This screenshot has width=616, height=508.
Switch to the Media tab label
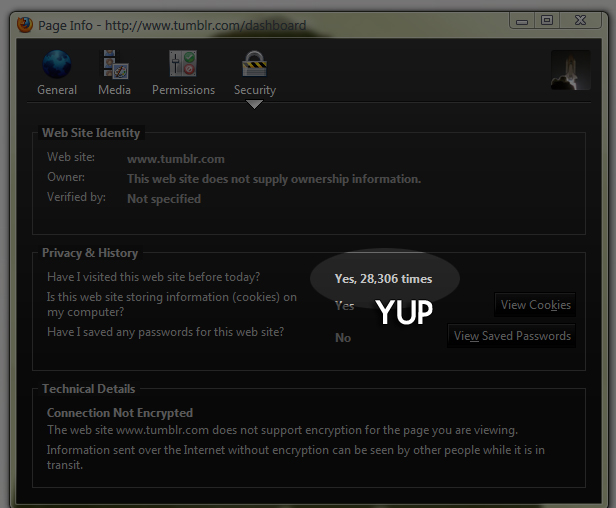(x=114, y=90)
